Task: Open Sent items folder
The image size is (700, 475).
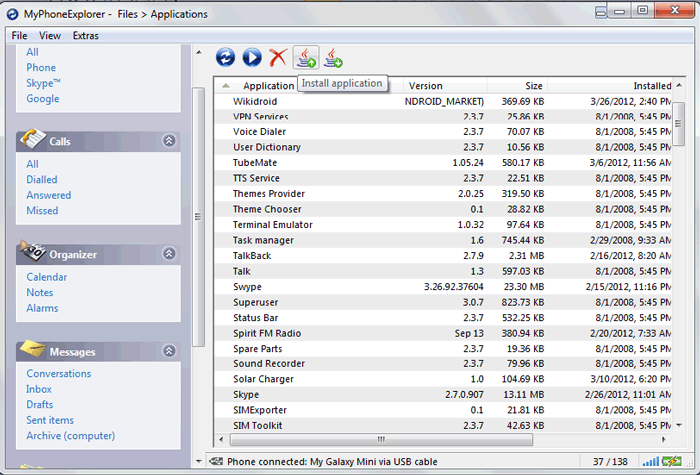Action: pyautogui.click(x=50, y=420)
